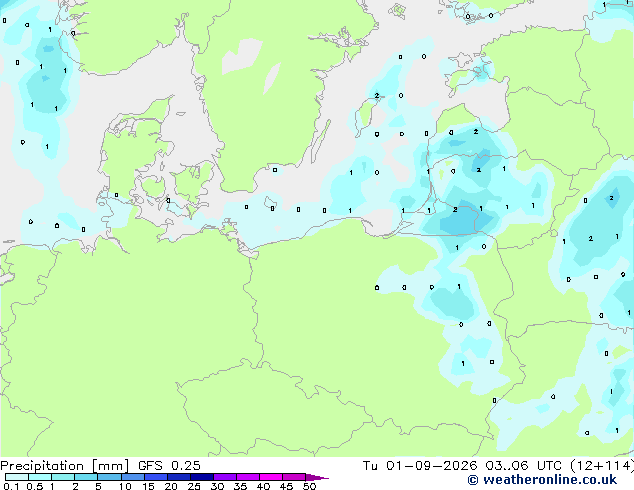634x490 pixels.
Task: Click the 45–50 mm legend swatch
Action: 294,477
